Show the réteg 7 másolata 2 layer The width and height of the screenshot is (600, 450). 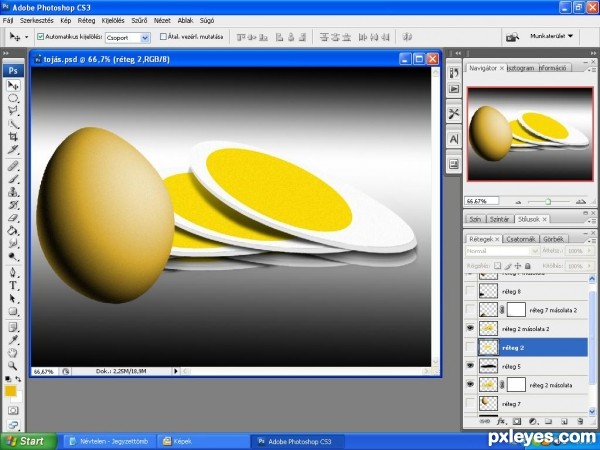tap(470, 310)
